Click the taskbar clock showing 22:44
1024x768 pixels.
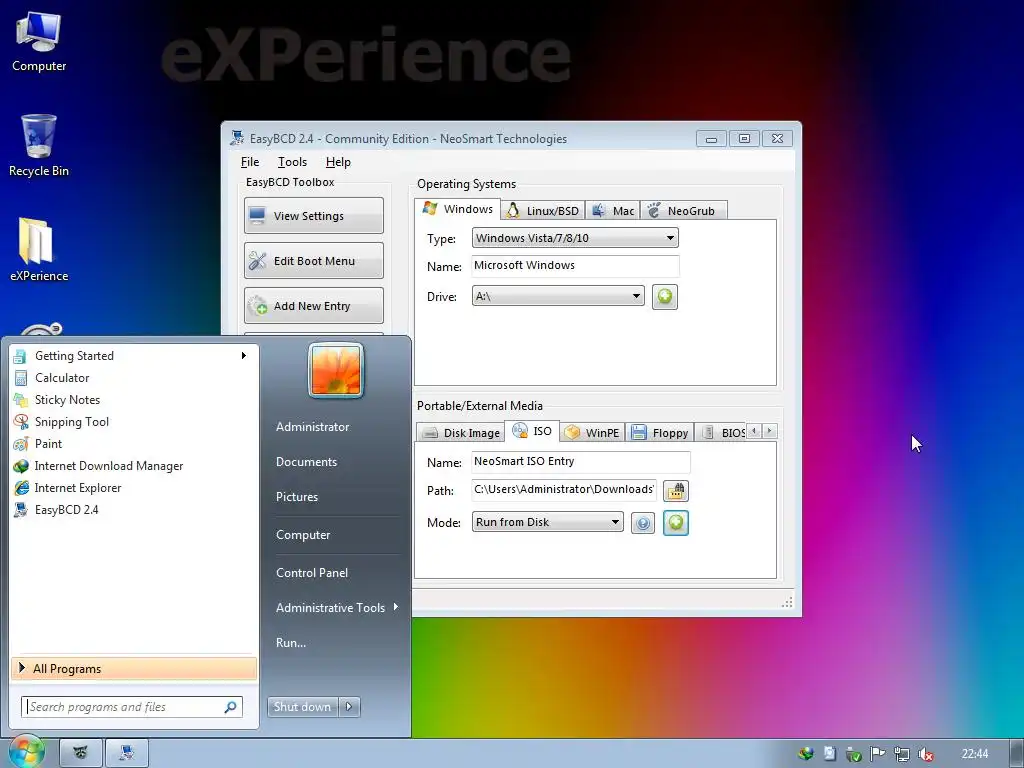pos(974,754)
